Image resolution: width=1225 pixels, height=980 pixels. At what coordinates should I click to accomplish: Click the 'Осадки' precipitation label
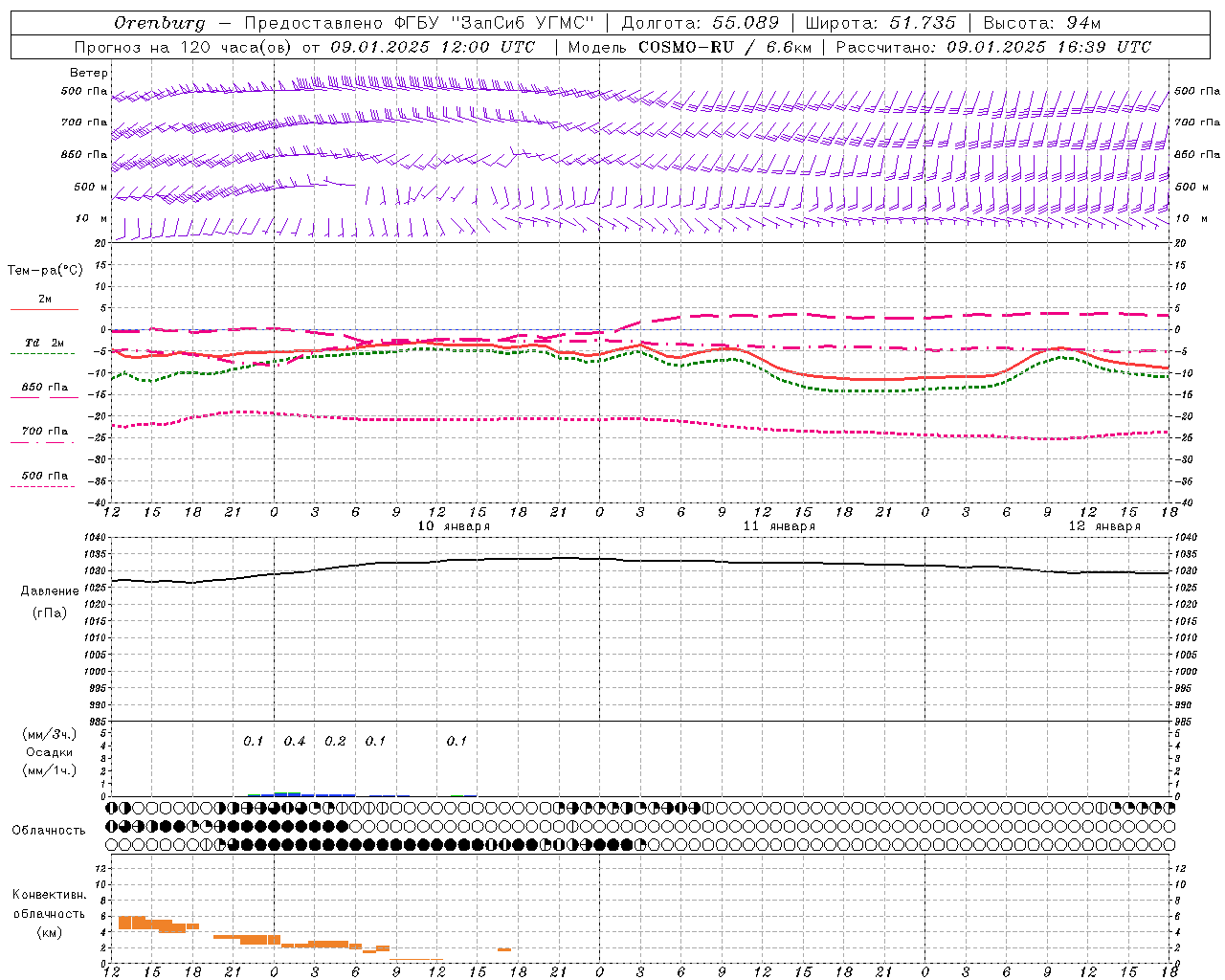[50, 752]
